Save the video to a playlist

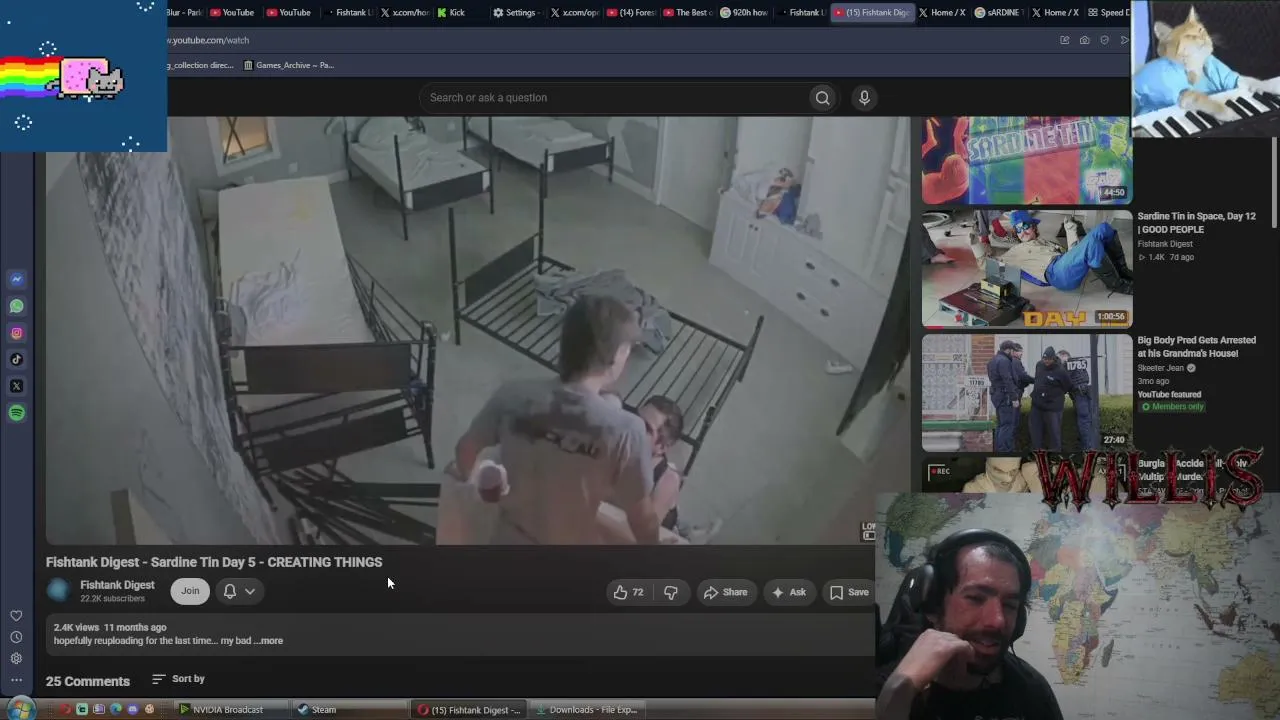pos(849,592)
